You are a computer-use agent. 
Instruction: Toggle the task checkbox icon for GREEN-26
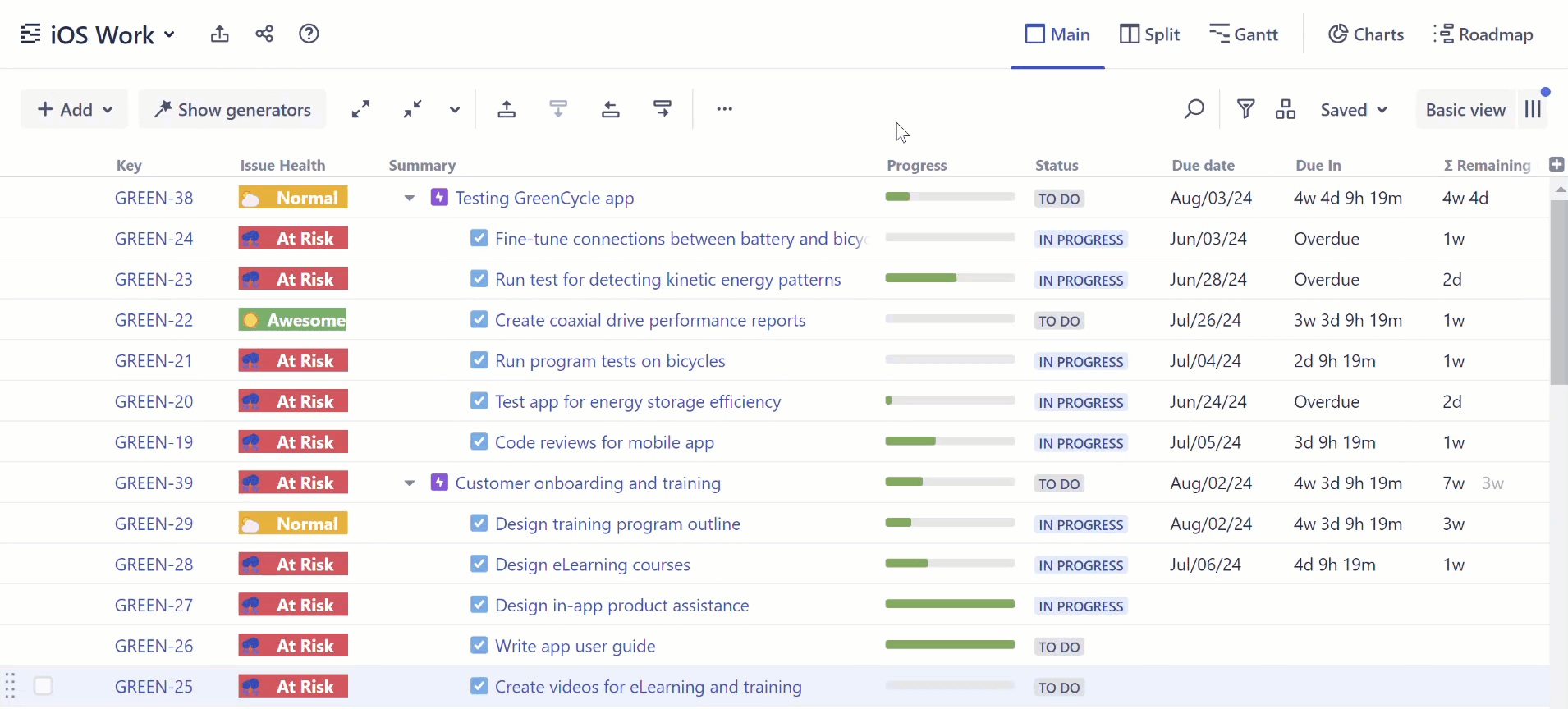click(479, 646)
